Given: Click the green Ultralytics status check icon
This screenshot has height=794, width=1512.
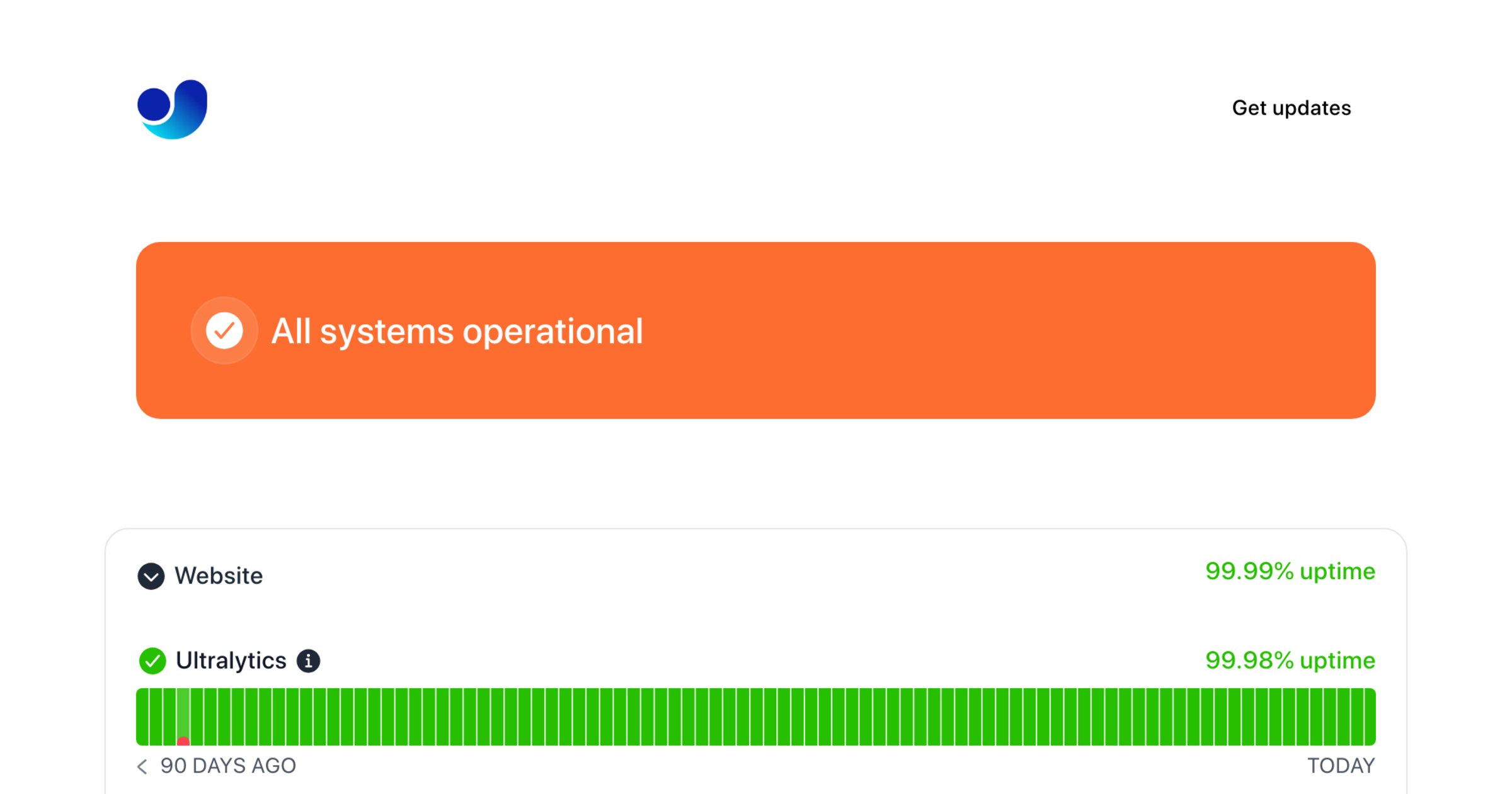Looking at the screenshot, I should click(152, 660).
